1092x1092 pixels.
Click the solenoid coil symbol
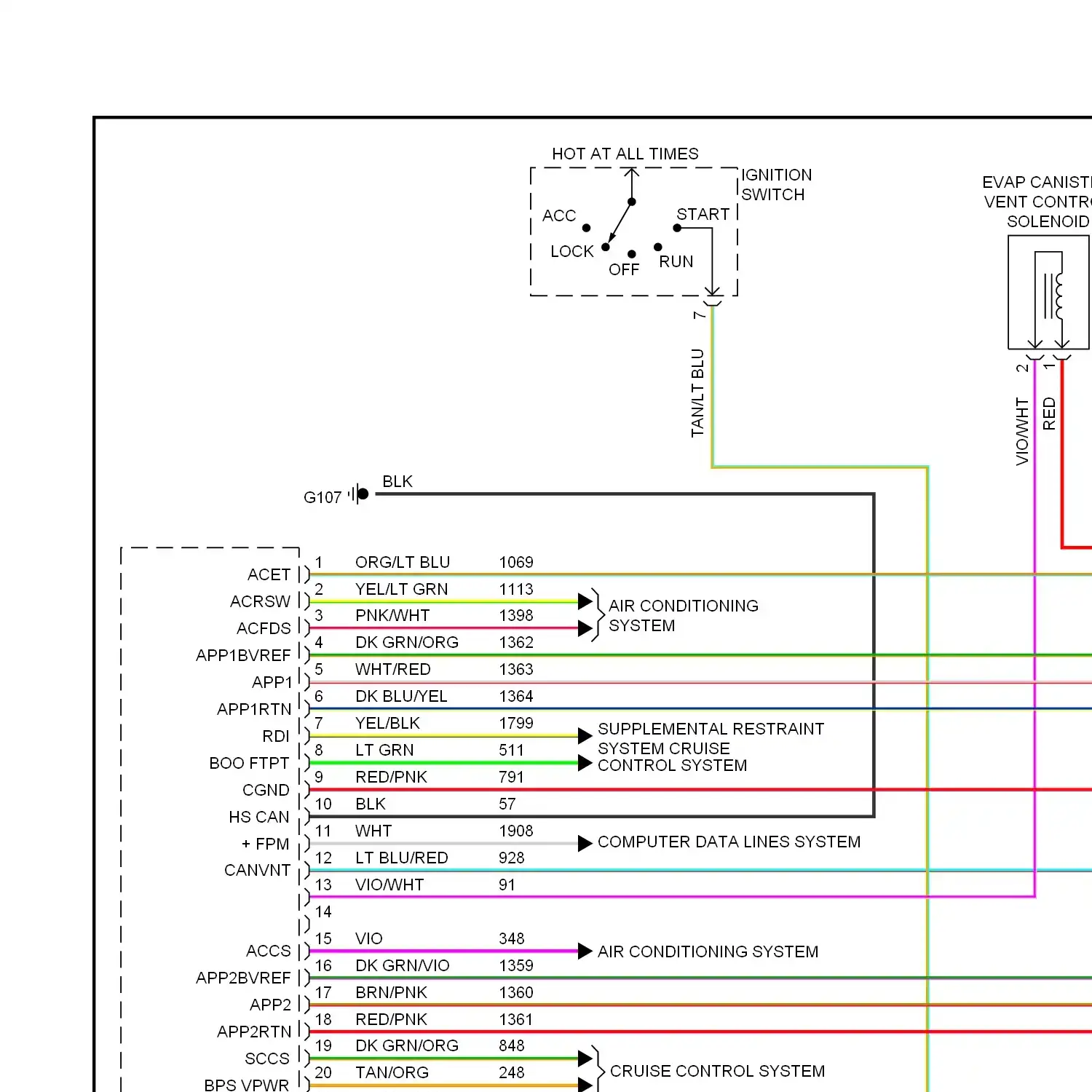pos(1053,296)
